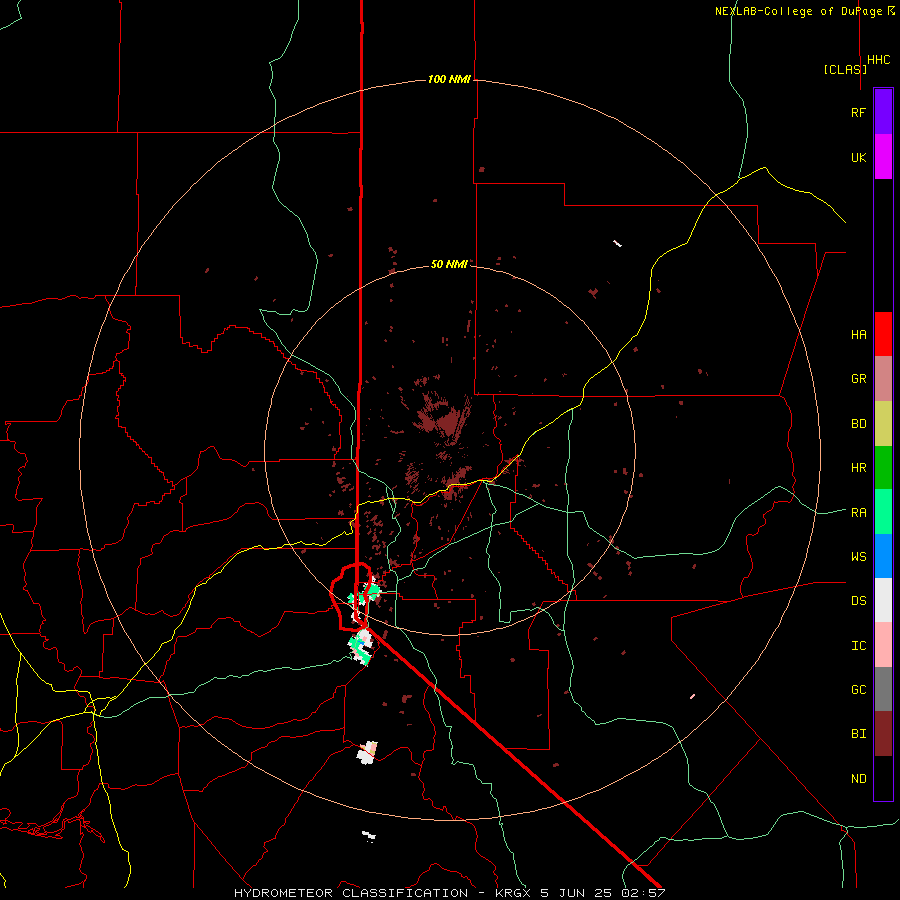Click the large brown biological echo cluster

[444, 416]
